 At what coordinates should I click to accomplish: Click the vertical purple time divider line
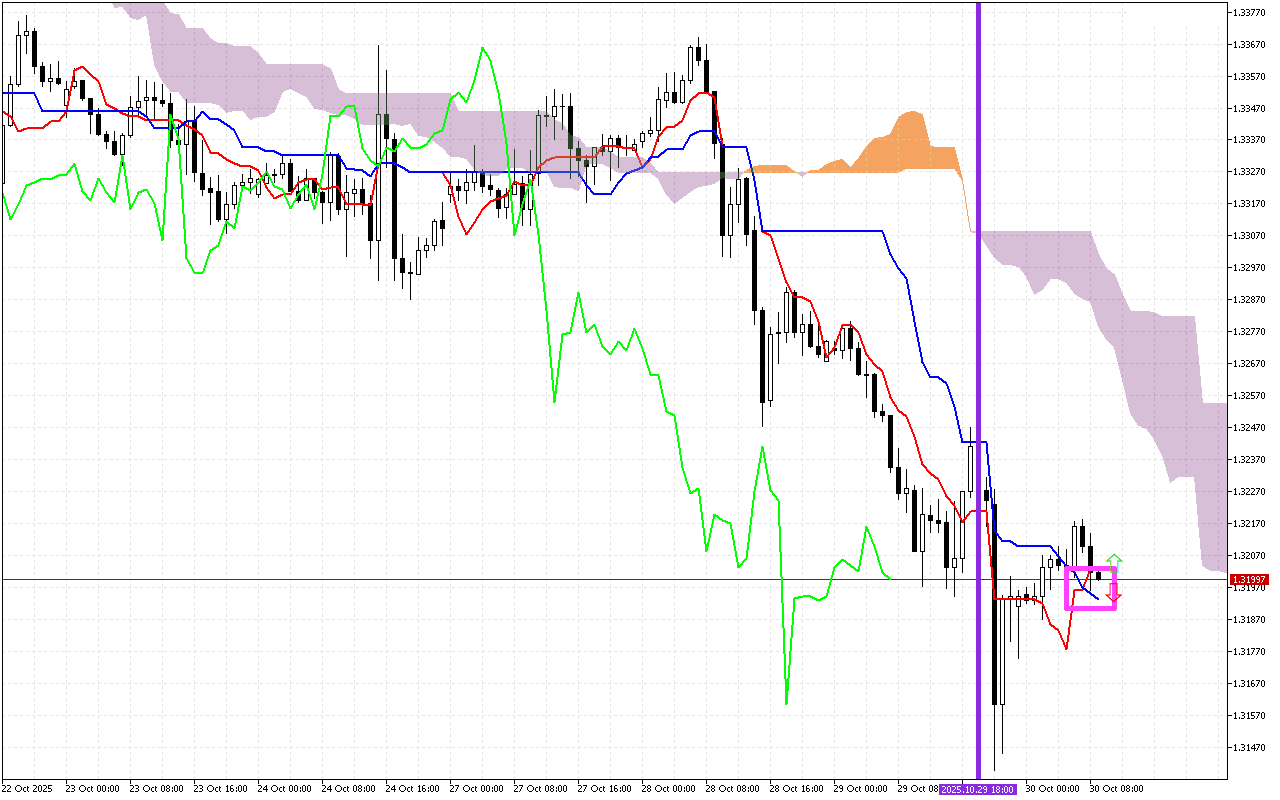point(978,400)
